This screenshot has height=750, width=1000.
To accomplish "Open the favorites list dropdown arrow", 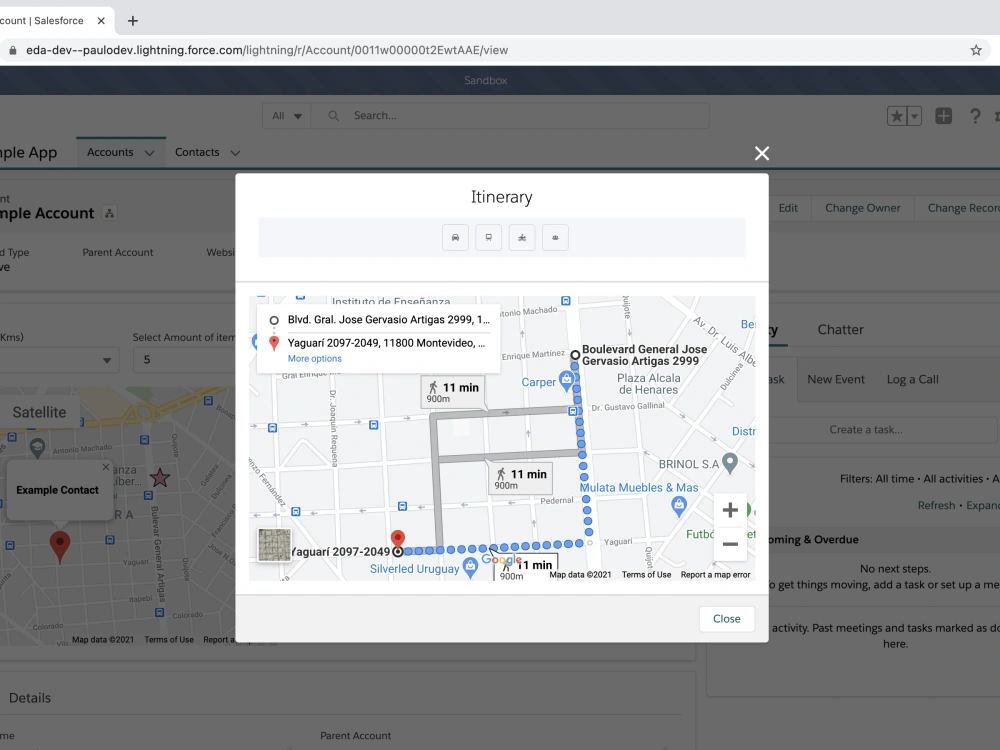I will (915, 116).
